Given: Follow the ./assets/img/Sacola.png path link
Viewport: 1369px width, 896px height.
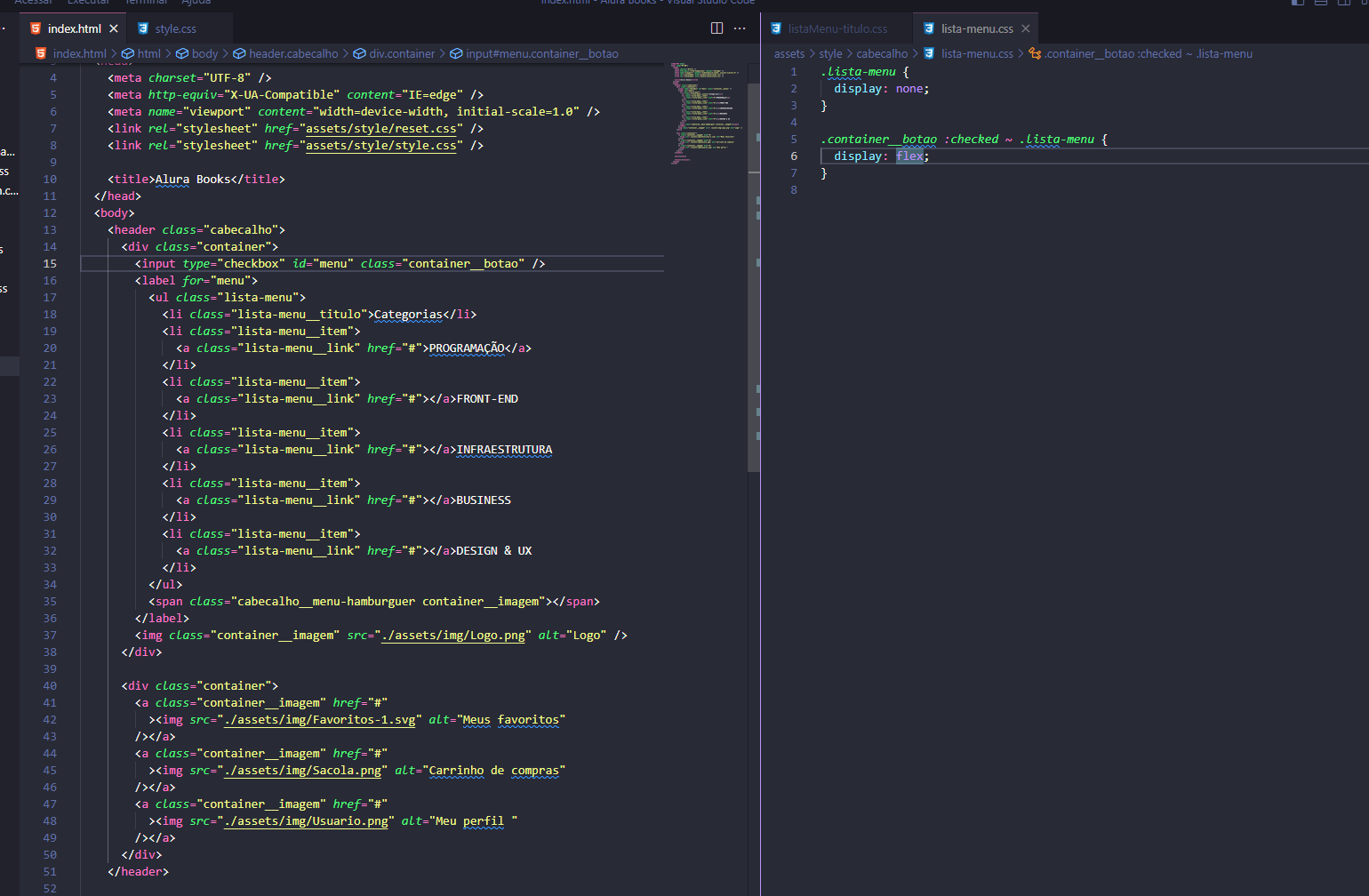Looking at the screenshot, I should 303,771.
